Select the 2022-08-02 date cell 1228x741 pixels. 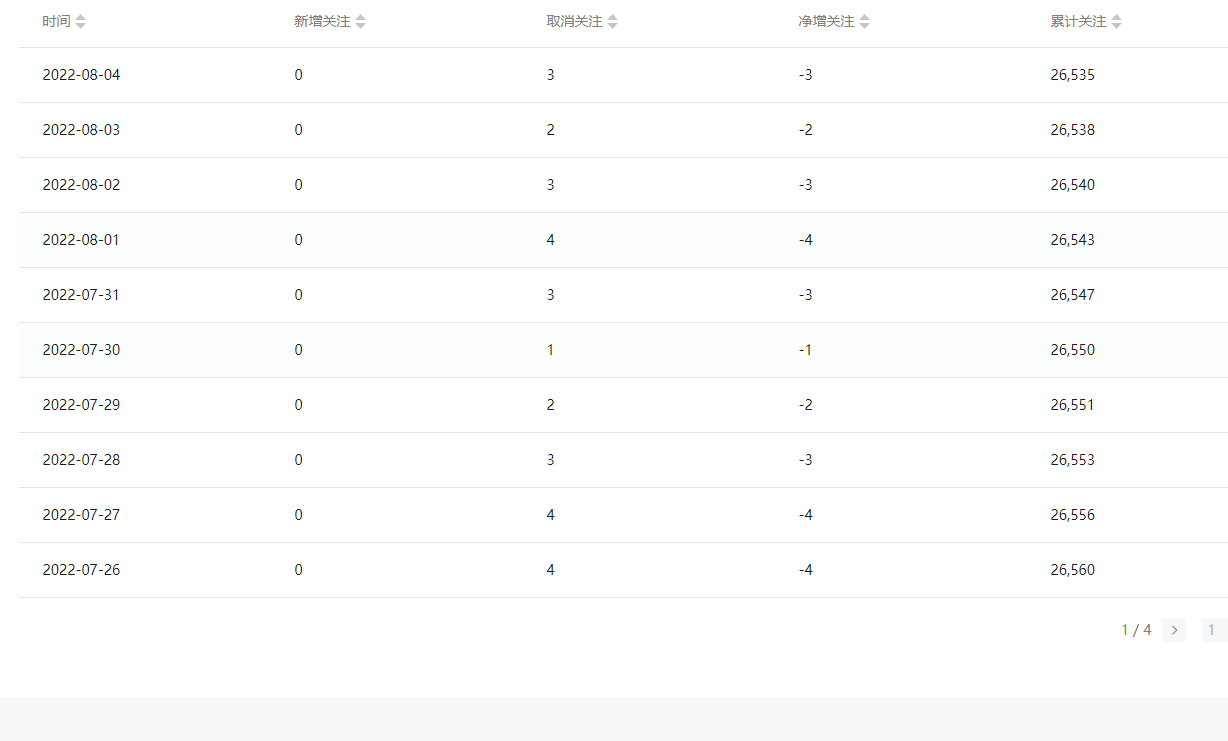tap(81, 185)
